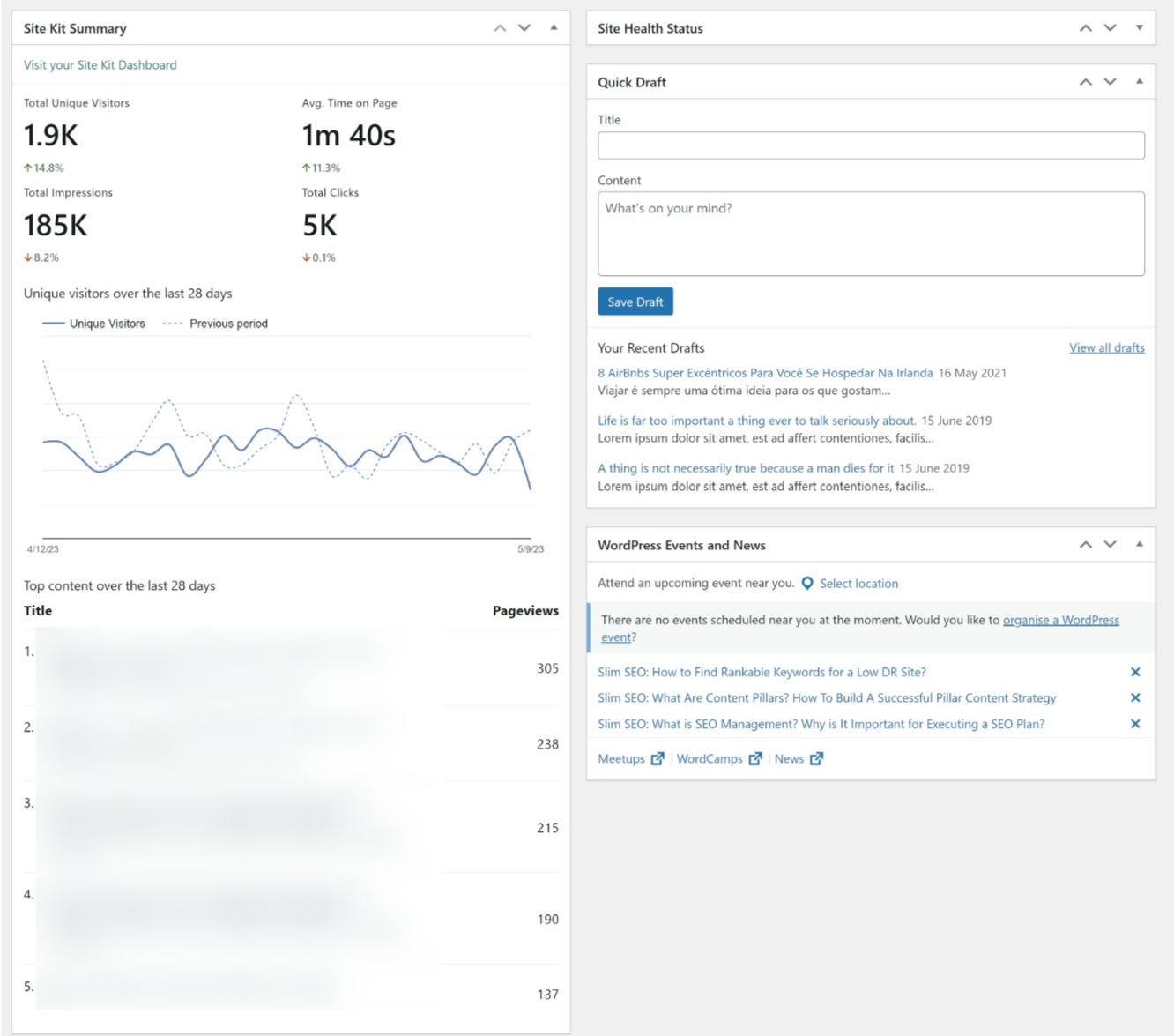Viewport: 1174px width, 1036px height.
Task: Open WordCamps via its external link icon
Action: pos(755,758)
